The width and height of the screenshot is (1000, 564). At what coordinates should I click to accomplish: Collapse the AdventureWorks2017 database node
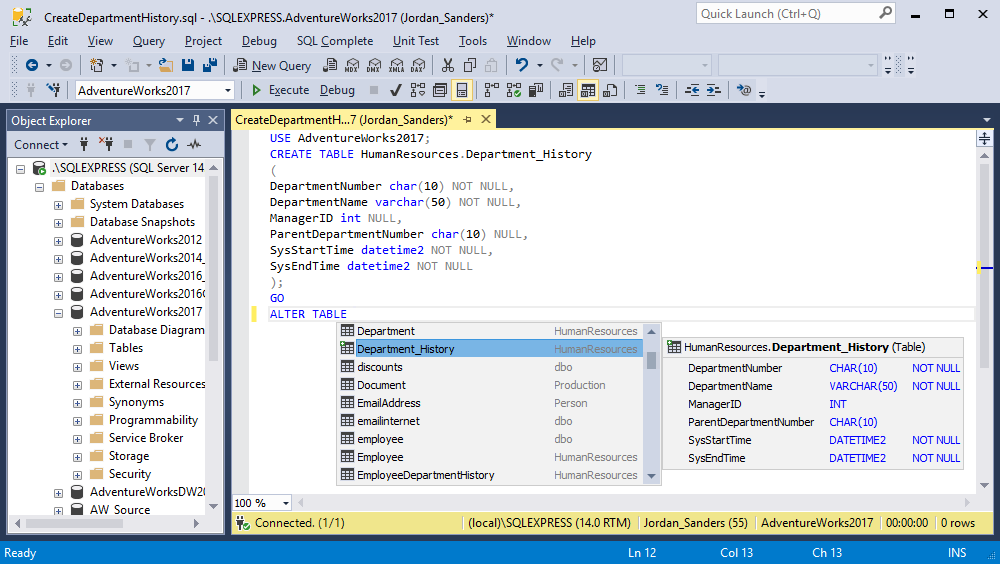point(58,313)
